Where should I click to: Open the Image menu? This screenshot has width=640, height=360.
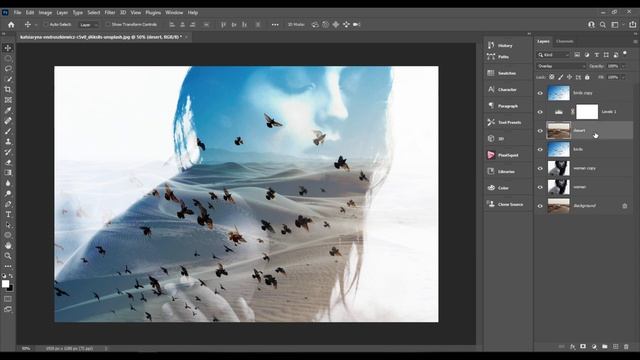[x=45, y=13]
